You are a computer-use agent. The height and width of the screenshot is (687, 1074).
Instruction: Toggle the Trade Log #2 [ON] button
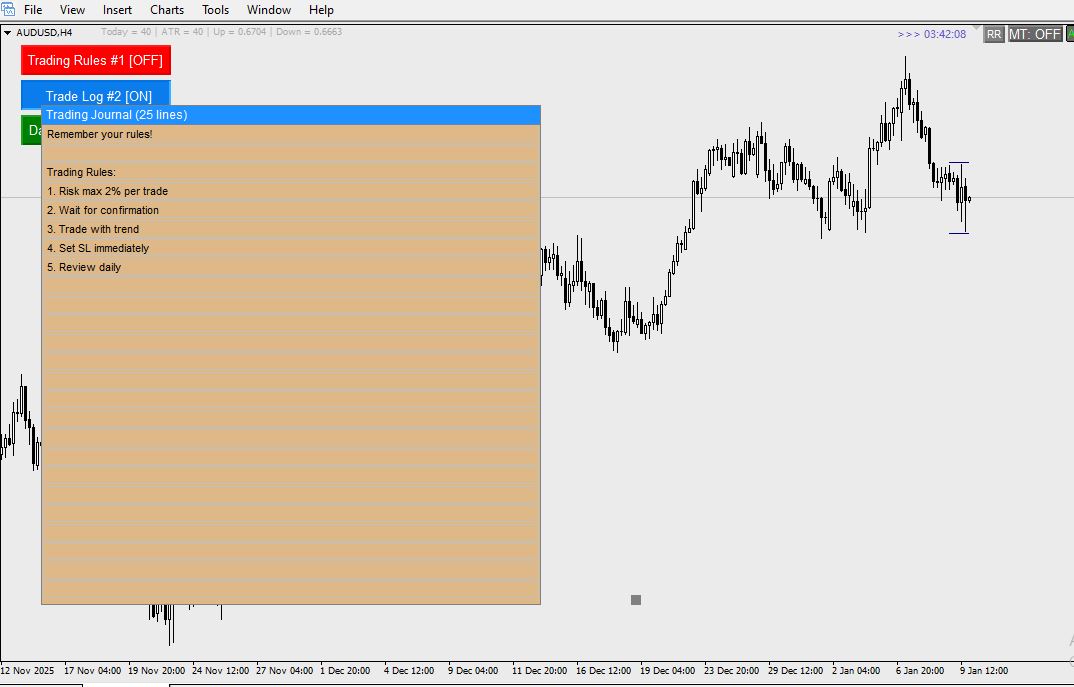(96, 94)
